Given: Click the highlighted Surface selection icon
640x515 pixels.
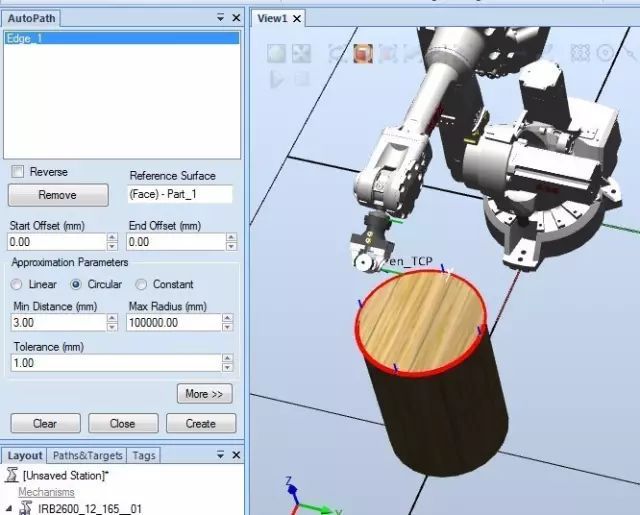Looking at the screenshot, I should click(x=363, y=53).
